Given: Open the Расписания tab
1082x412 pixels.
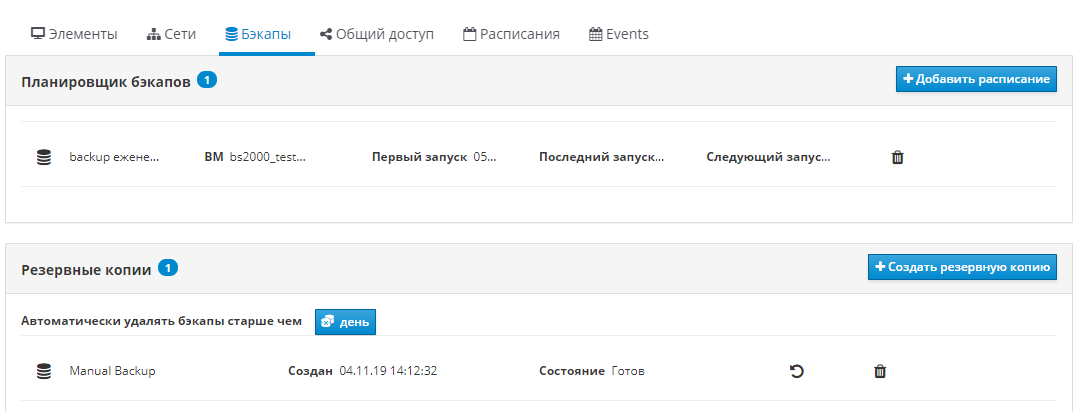Looking at the screenshot, I should [x=511, y=34].
